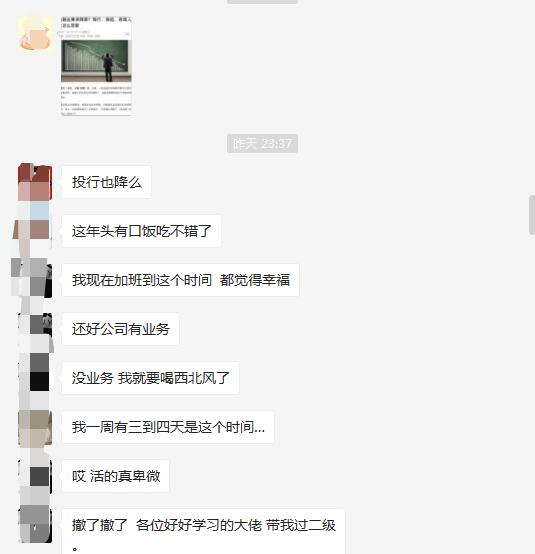Open the avatar next to 我一周有三到四天是这个时间
The height and width of the screenshot is (554, 535).
[35, 428]
